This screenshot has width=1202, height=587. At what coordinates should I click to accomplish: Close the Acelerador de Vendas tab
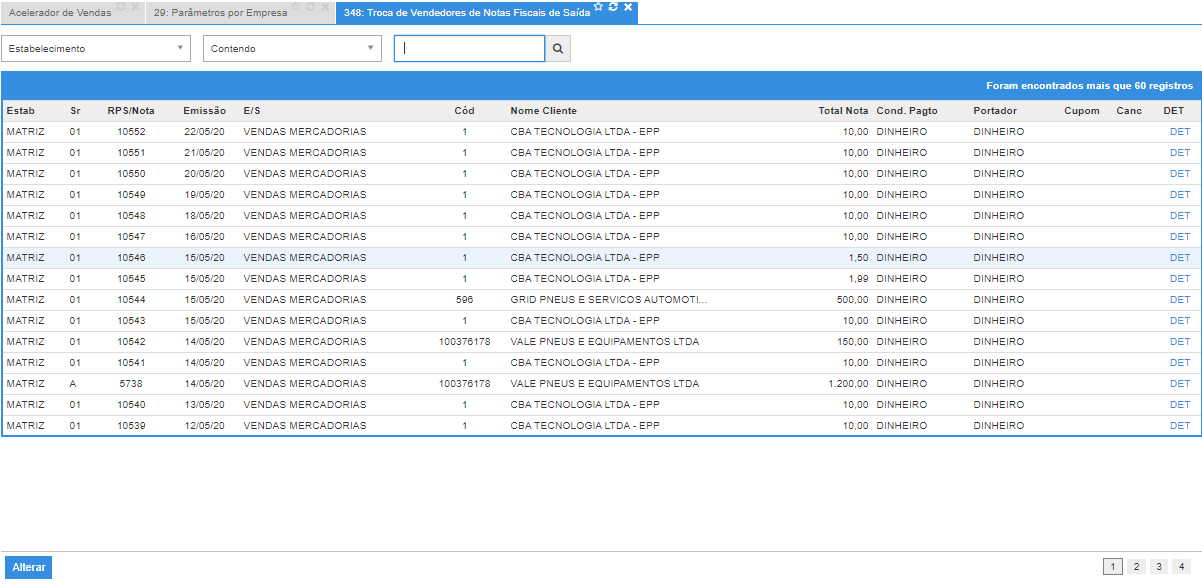pyautogui.click(x=136, y=7)
